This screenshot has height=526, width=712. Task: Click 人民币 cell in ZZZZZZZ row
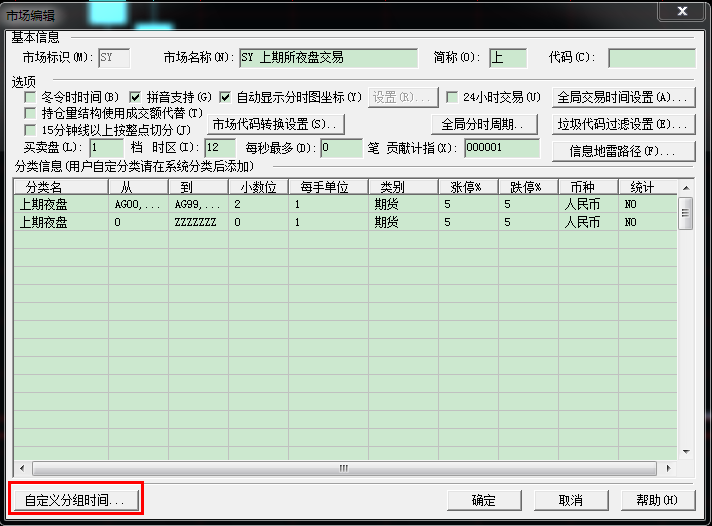(x=588, y=222)
